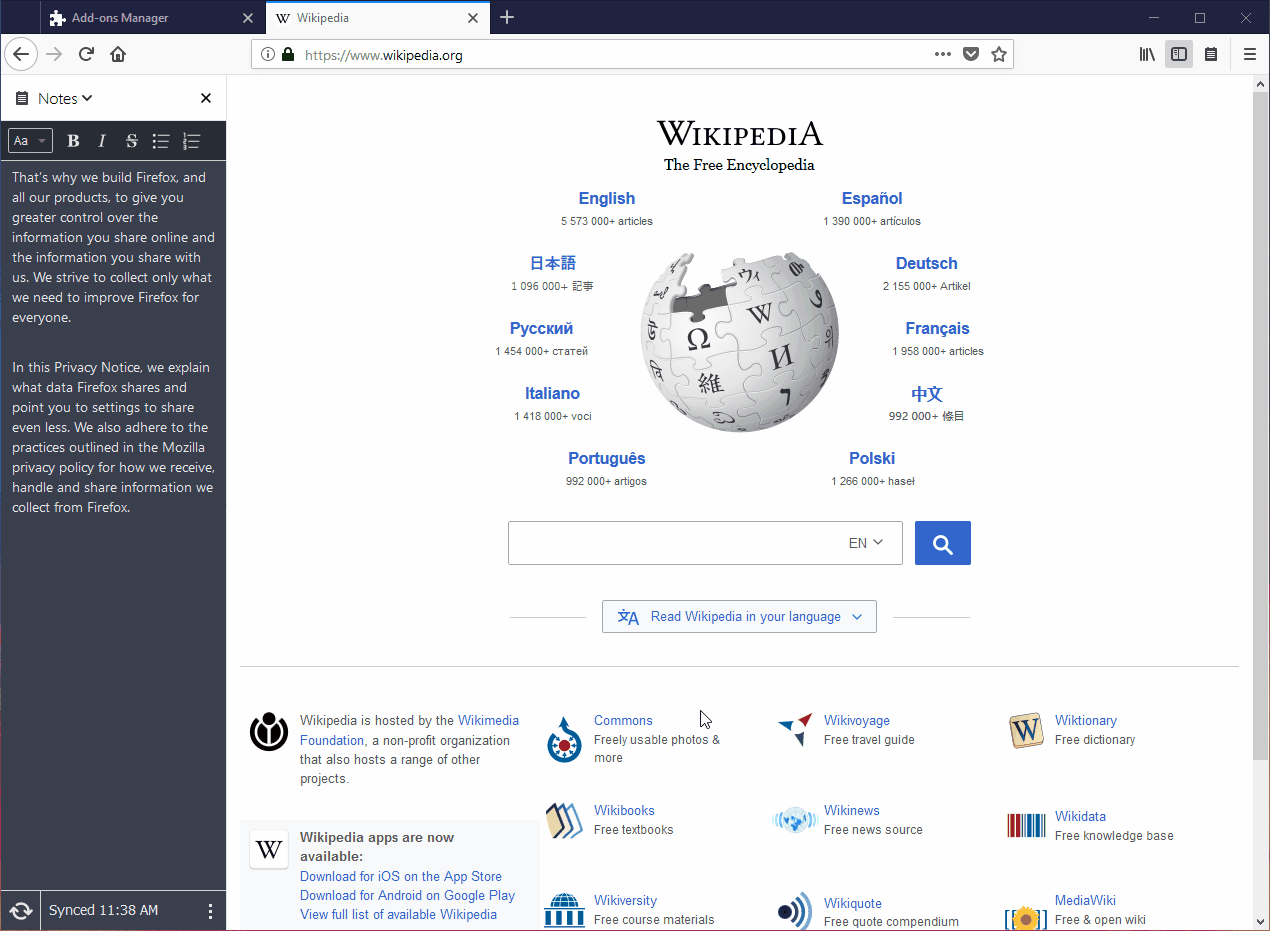The width and height of the screenshot is (1270, 931).
Task: Click the Wiktionary logo icon
Action: coord(1026,731)
